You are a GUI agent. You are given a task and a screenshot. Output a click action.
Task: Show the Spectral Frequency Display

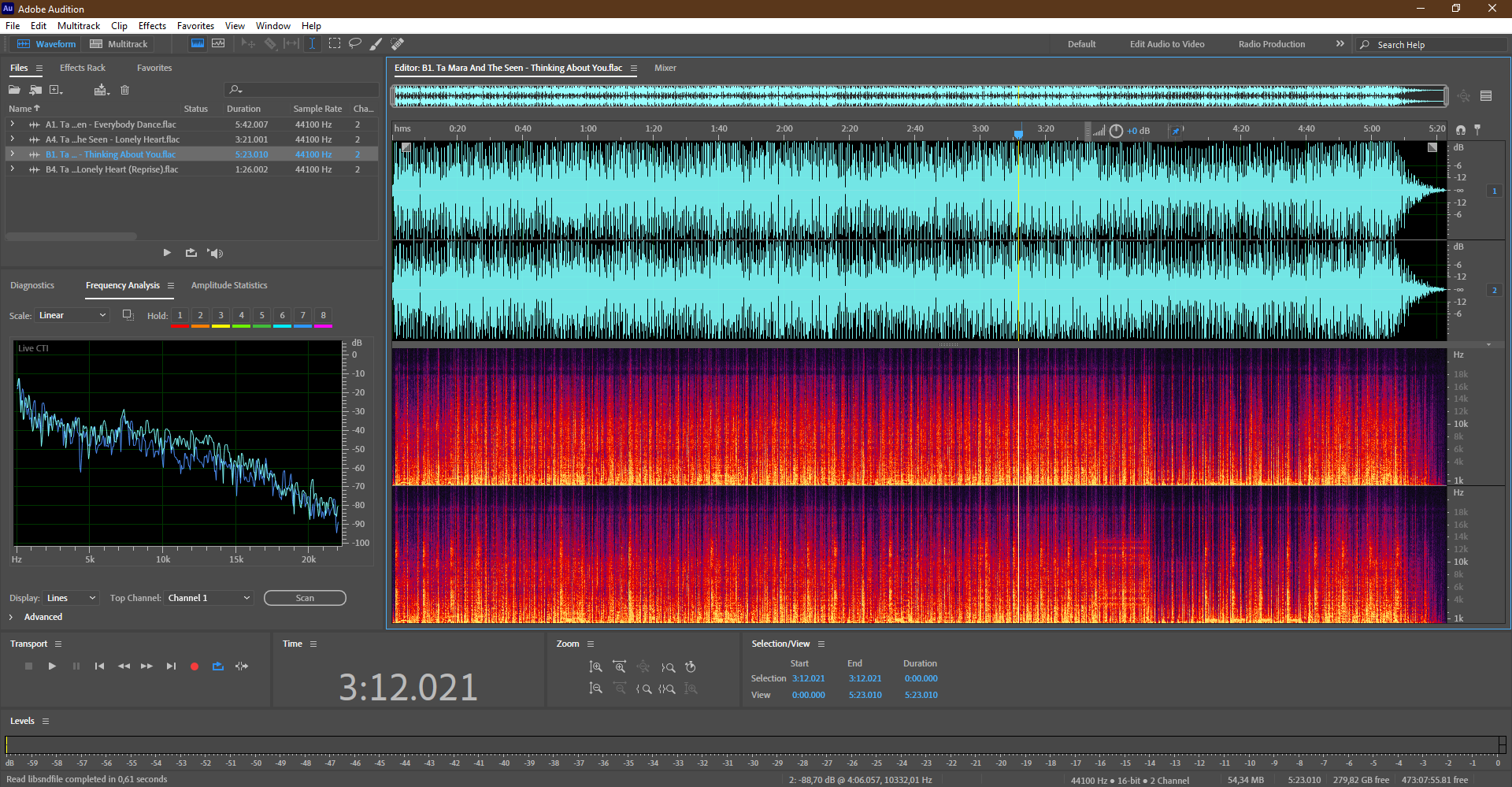[x=198, y=44]
